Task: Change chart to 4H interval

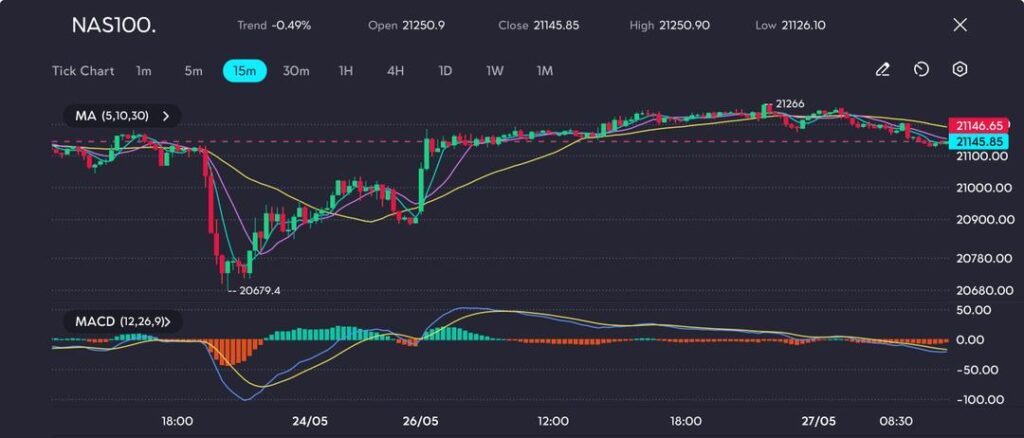Action: click(396, 71)
